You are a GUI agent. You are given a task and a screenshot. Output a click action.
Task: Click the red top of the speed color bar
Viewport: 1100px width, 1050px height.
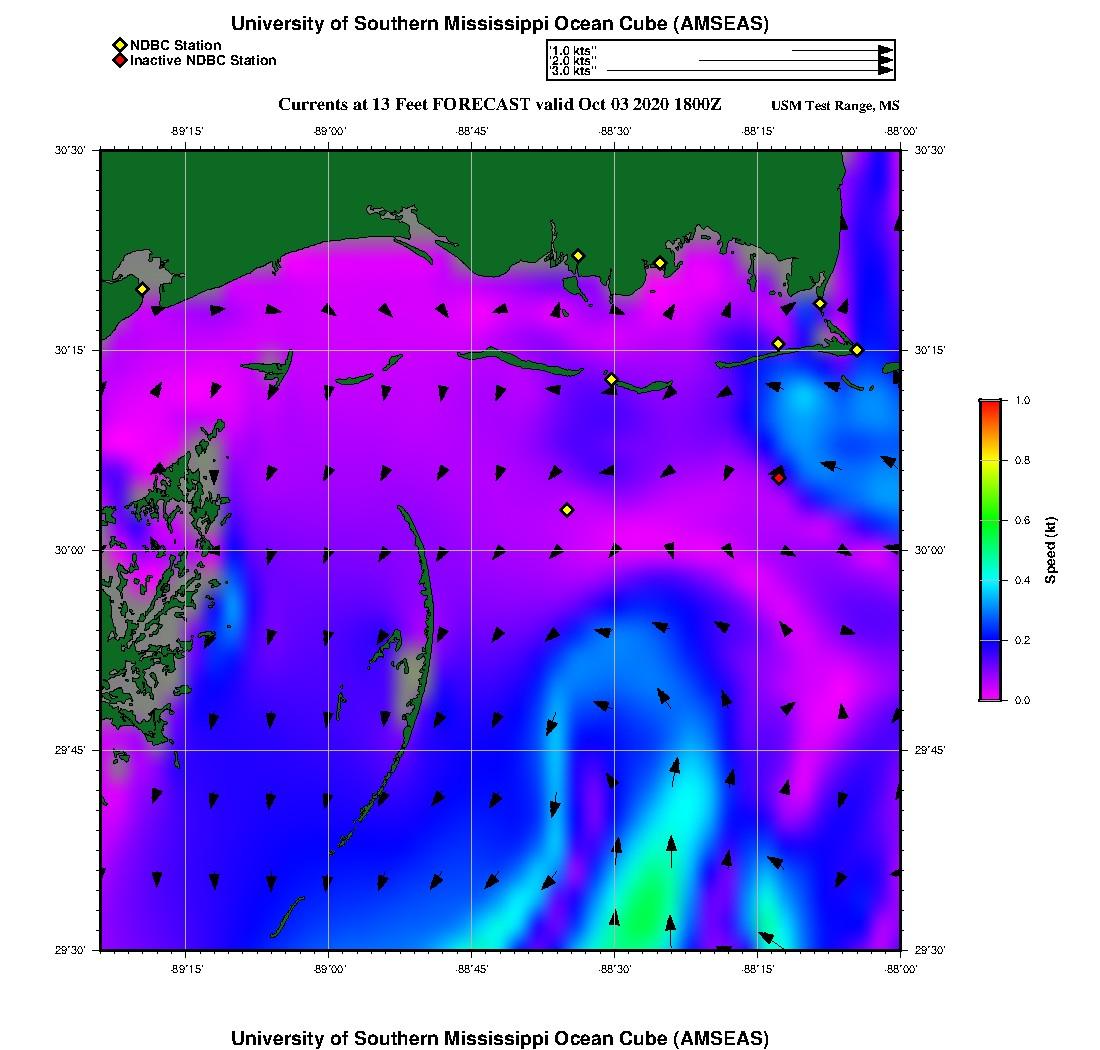[990, 407]
